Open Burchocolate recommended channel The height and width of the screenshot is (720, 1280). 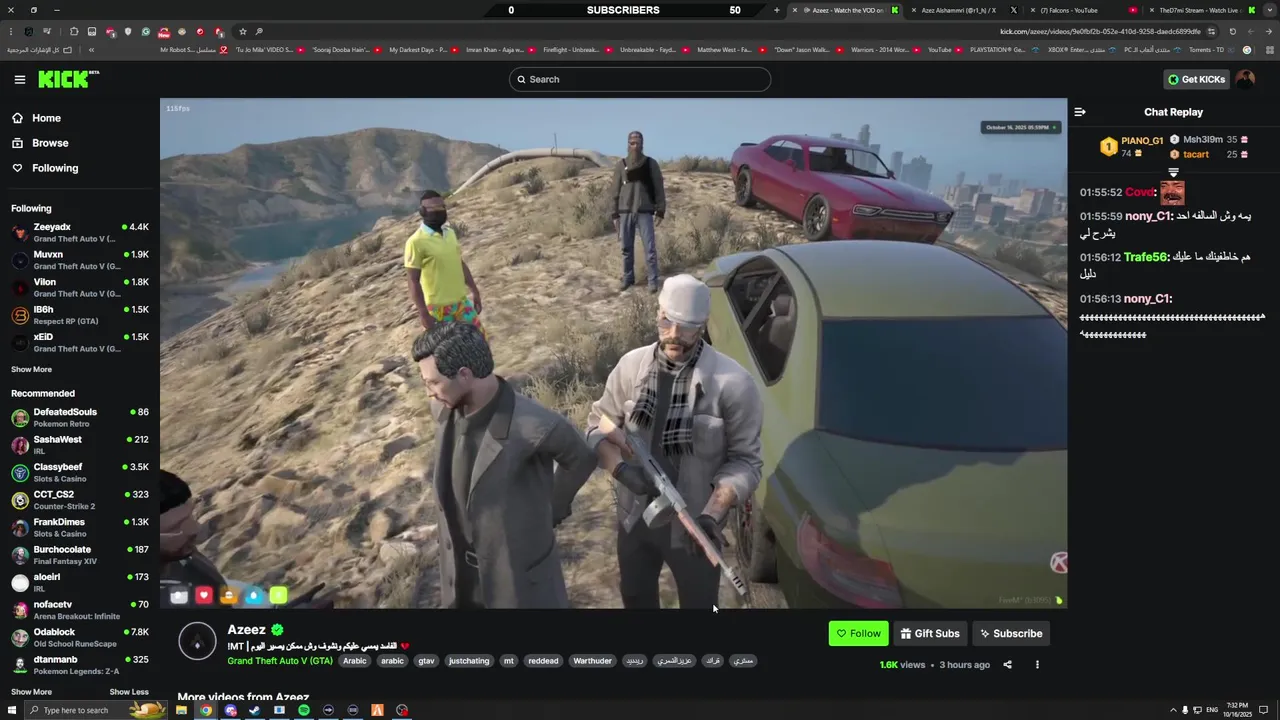click(80, 555)
